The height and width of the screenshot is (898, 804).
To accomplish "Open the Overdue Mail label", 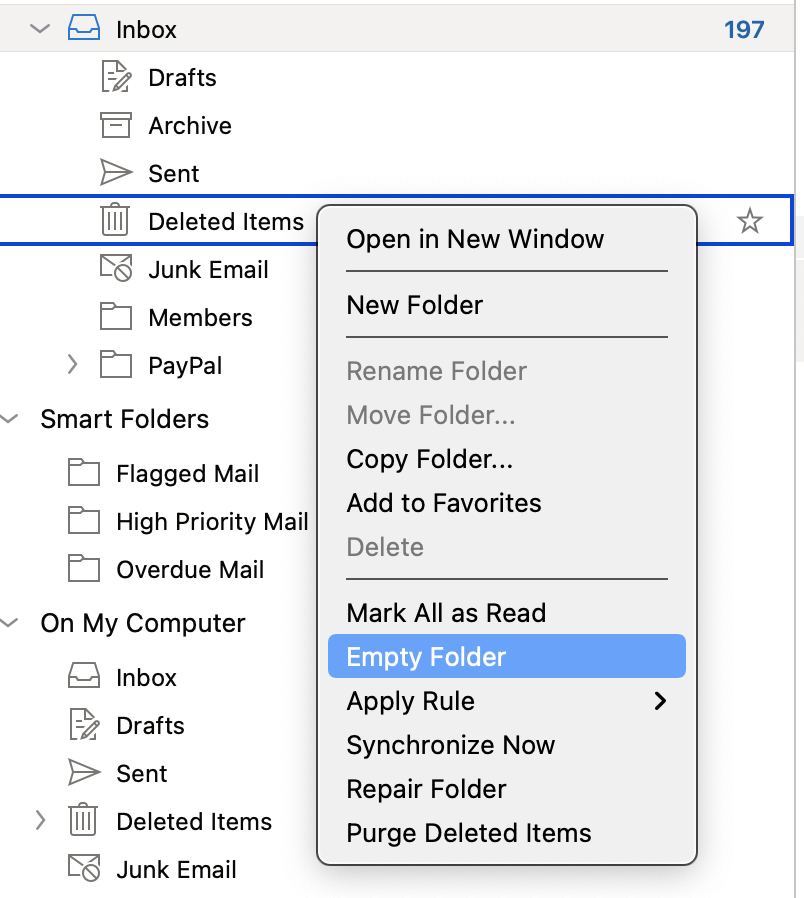I will (190, 570).
